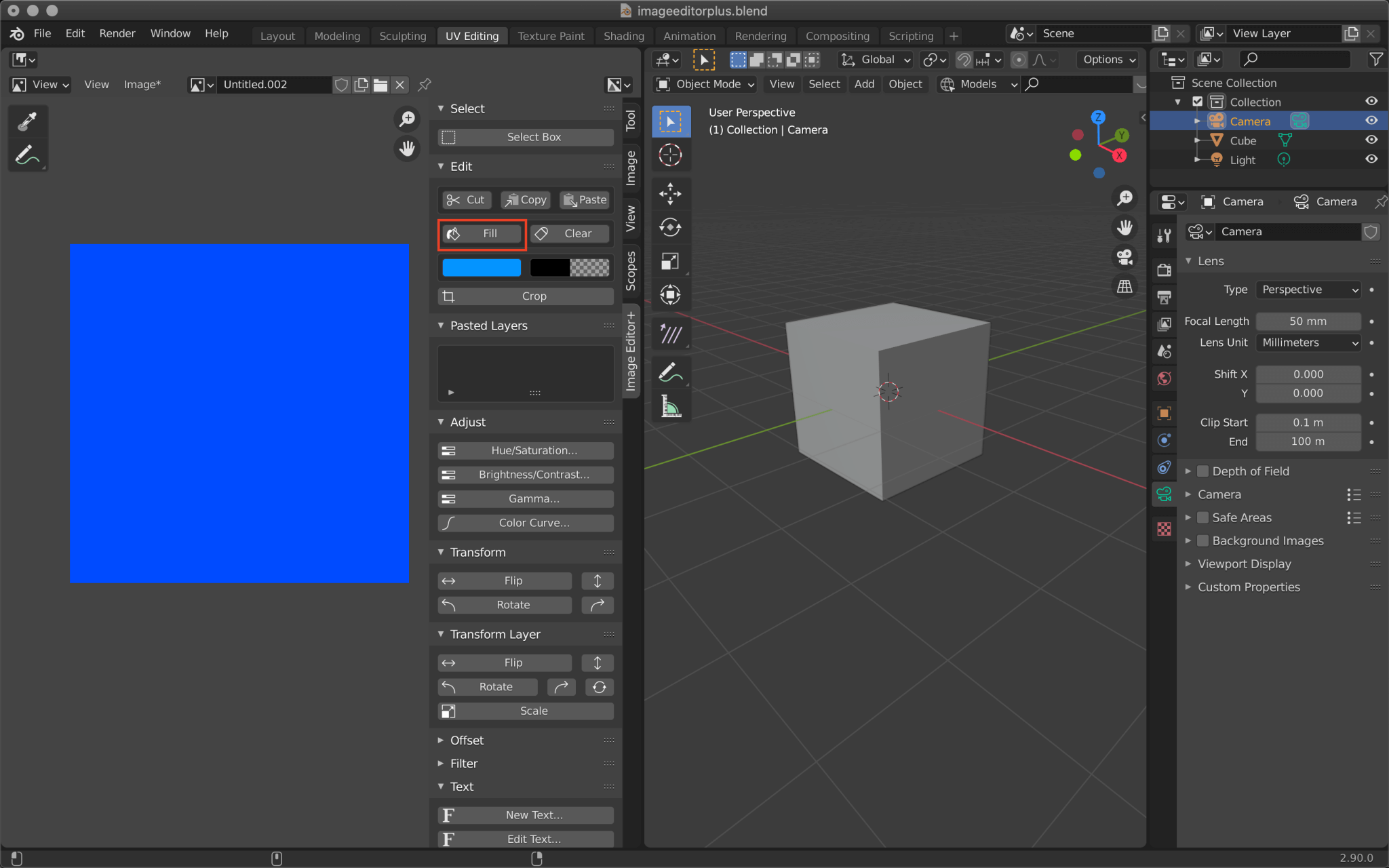Click the Untitled.002 image name field

click(274, 84)
